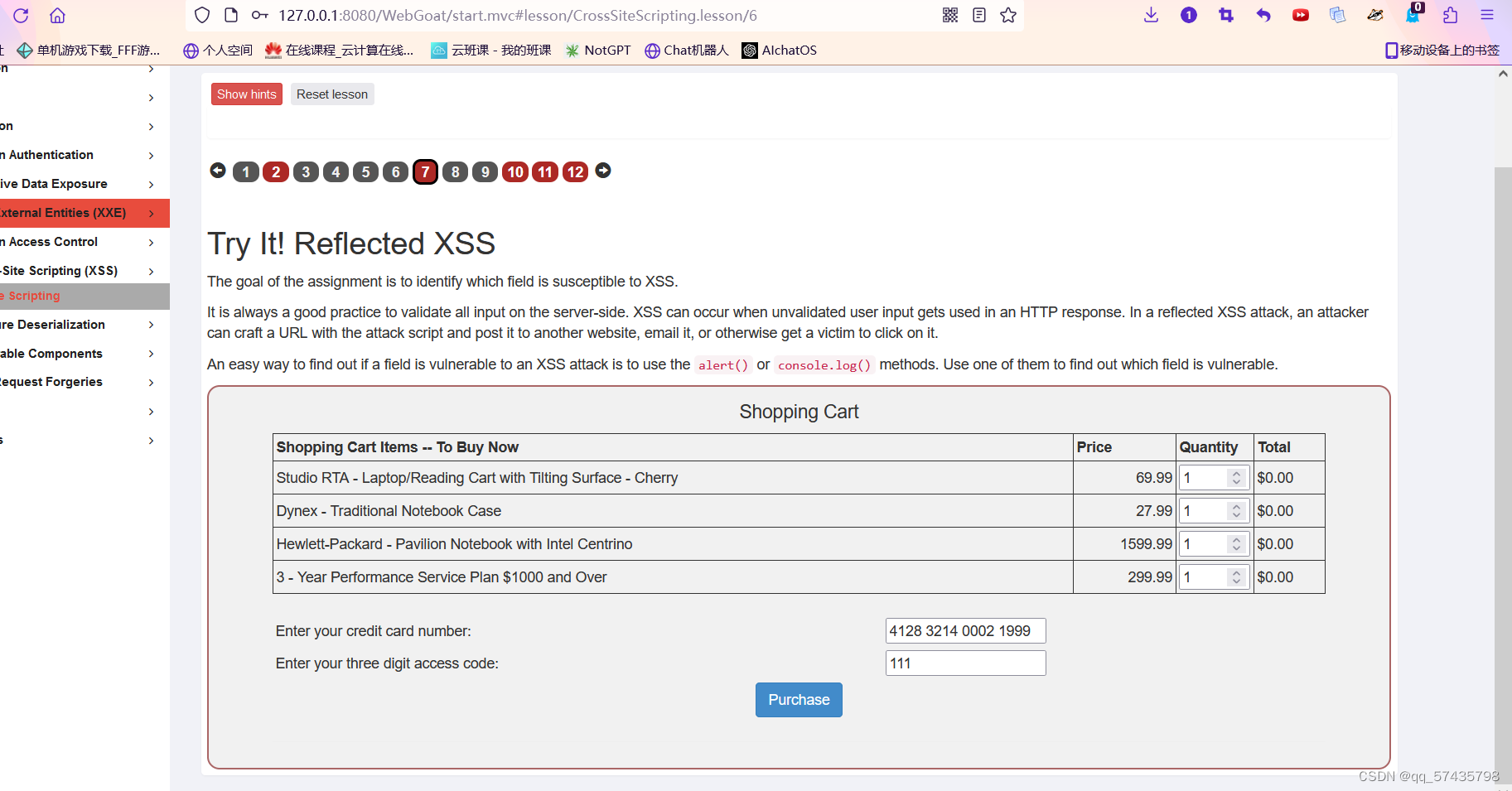Go to next lesson page arrow
This screenshot has width=1512, height=791.
tap(603, 171)
